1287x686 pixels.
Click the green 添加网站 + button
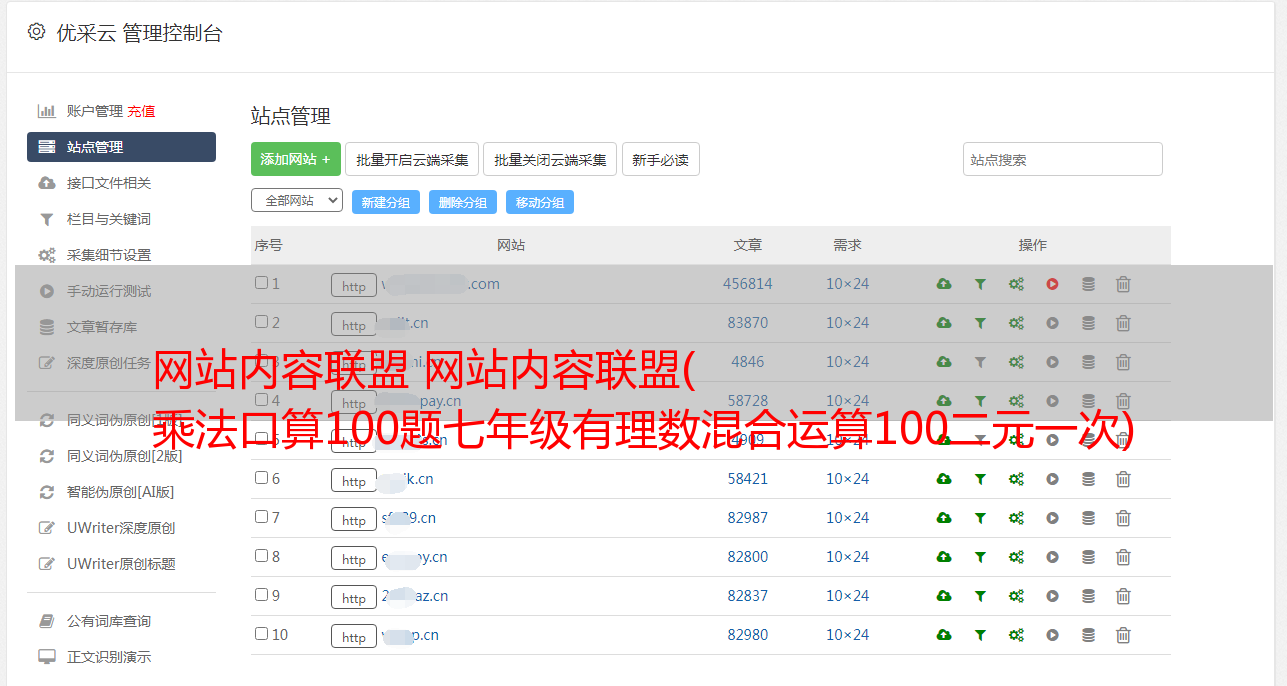296,159
